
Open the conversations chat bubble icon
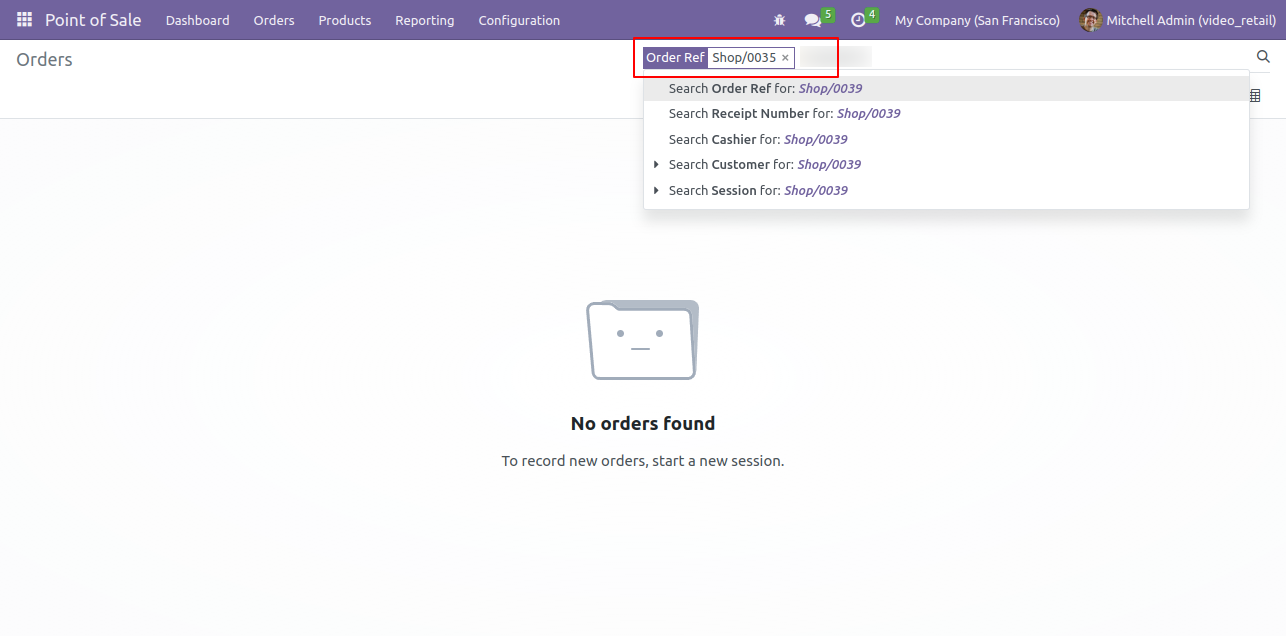[813, 20]
